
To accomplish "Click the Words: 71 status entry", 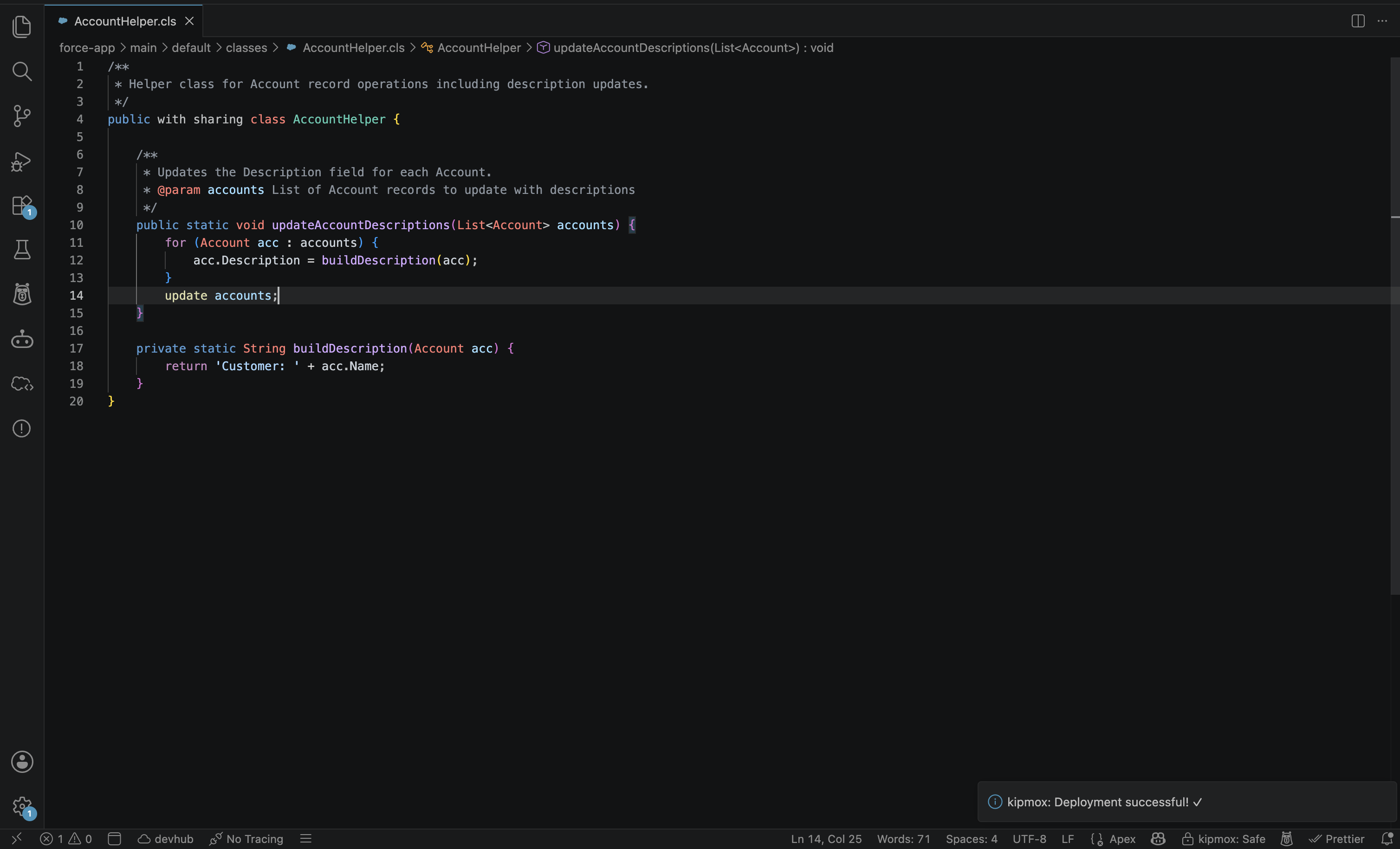I will tap(903, 839).
